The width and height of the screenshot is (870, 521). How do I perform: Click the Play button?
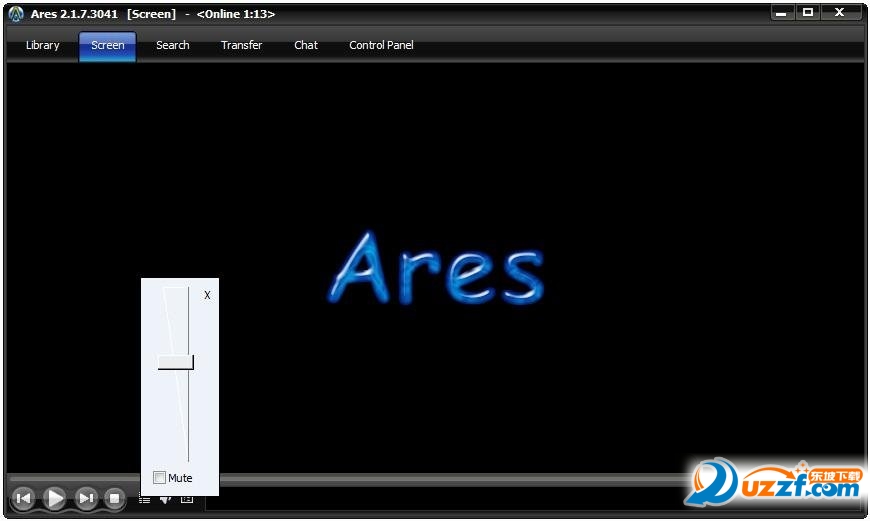[x=54, y=498]
